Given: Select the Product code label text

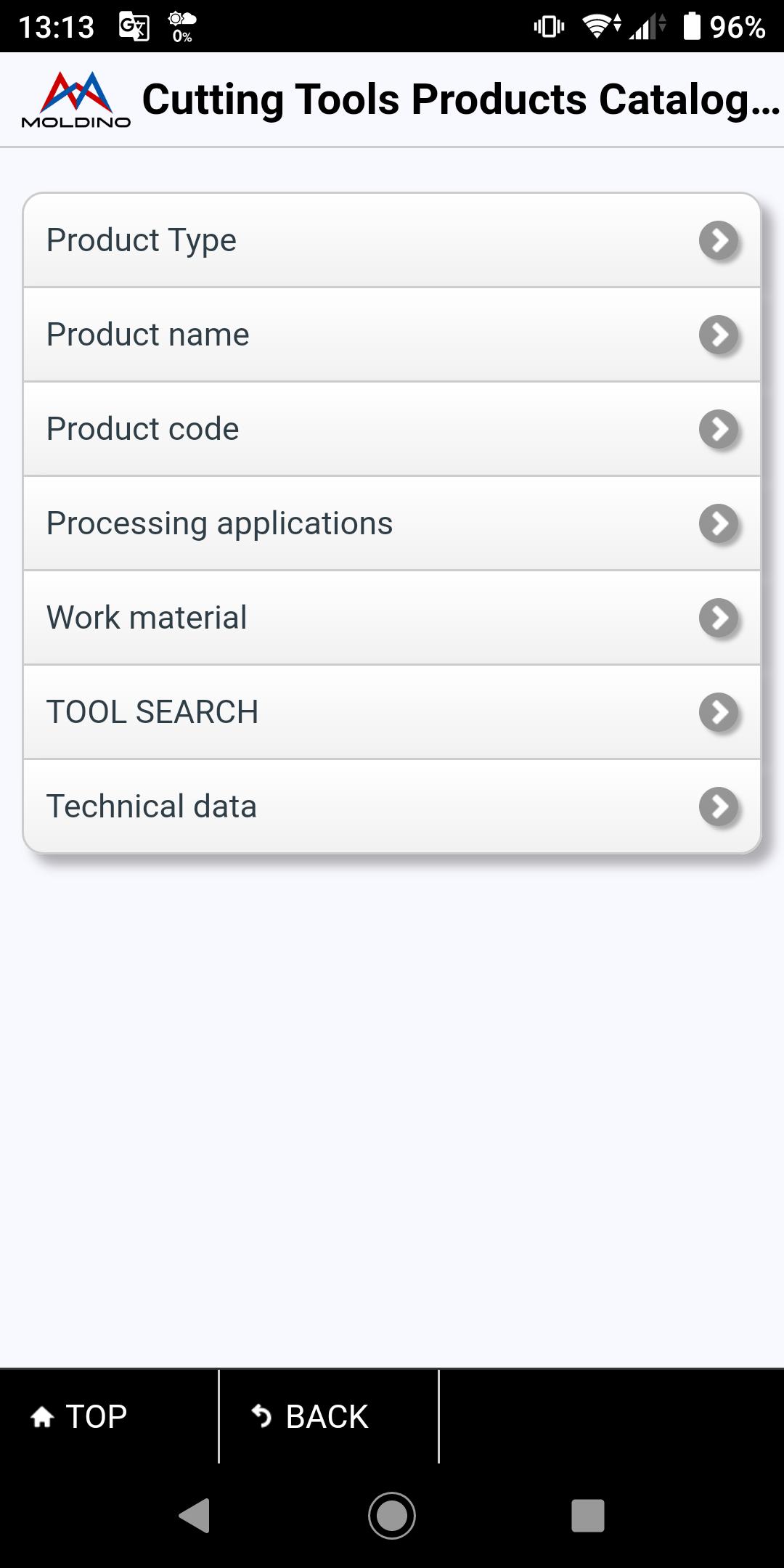Looking at the screenshot, I should (143, 429).
